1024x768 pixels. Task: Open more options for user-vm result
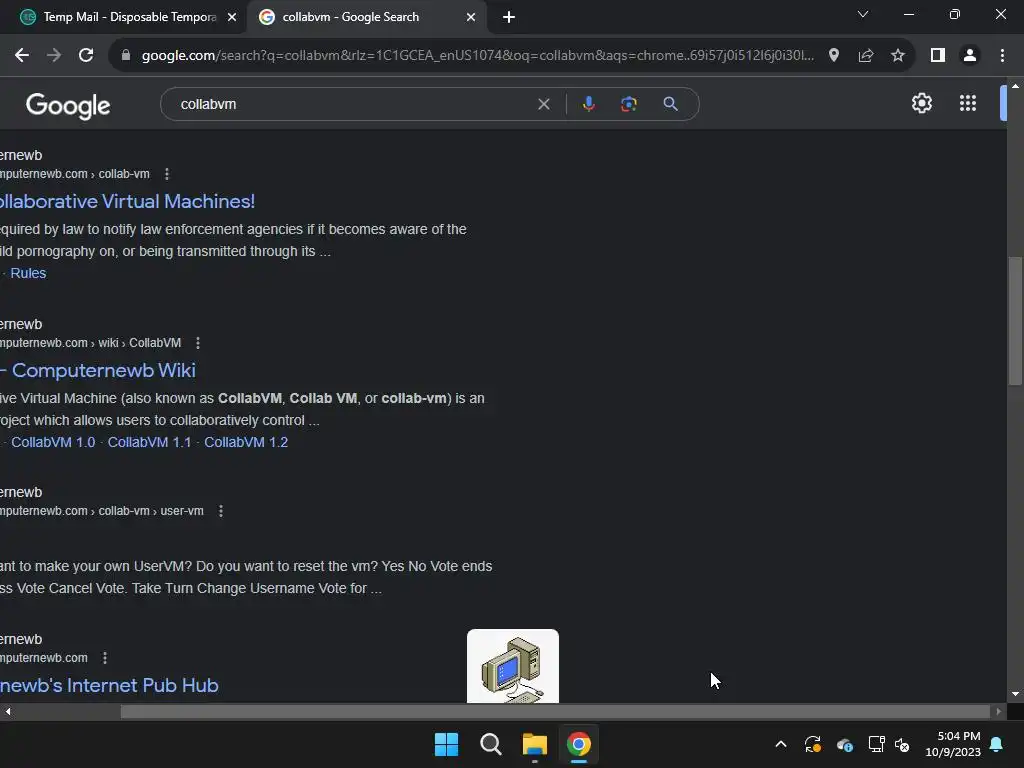pos(221,511)
